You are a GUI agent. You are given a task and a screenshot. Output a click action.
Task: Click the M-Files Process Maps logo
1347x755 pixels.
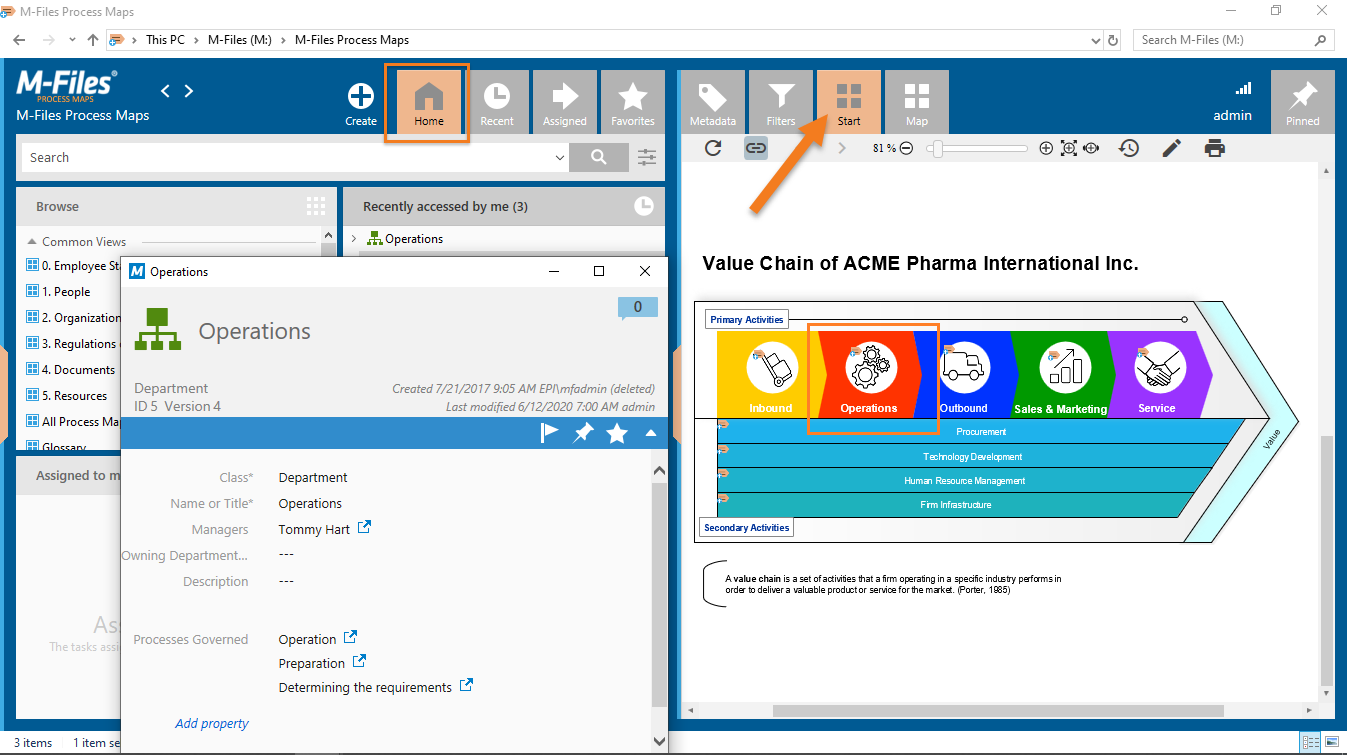[x=67, y=88]
